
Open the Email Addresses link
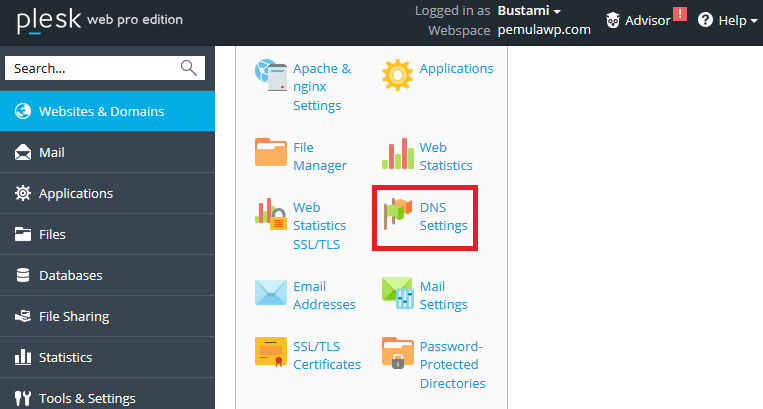(324, 295)
